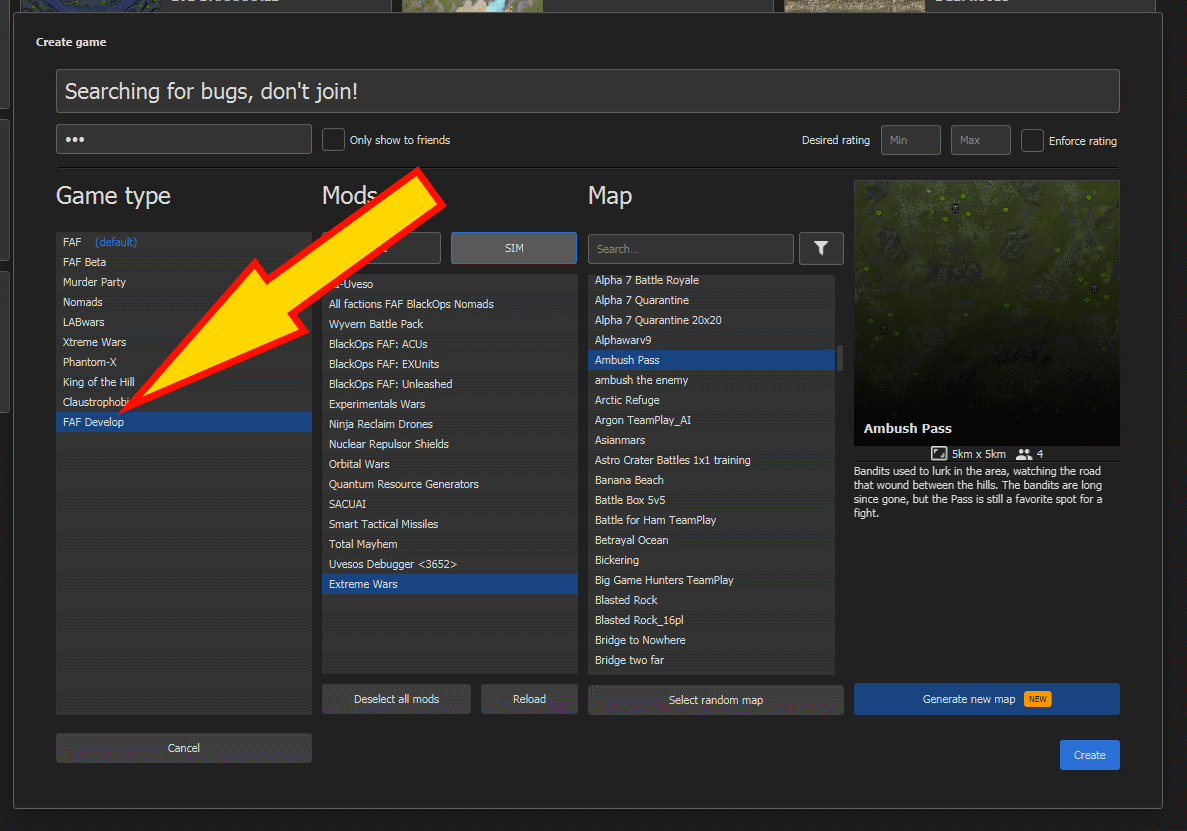Choose Alpha 7 Battle Royale map
Screen dimensions: 1187x831
[x=711, y=280]
